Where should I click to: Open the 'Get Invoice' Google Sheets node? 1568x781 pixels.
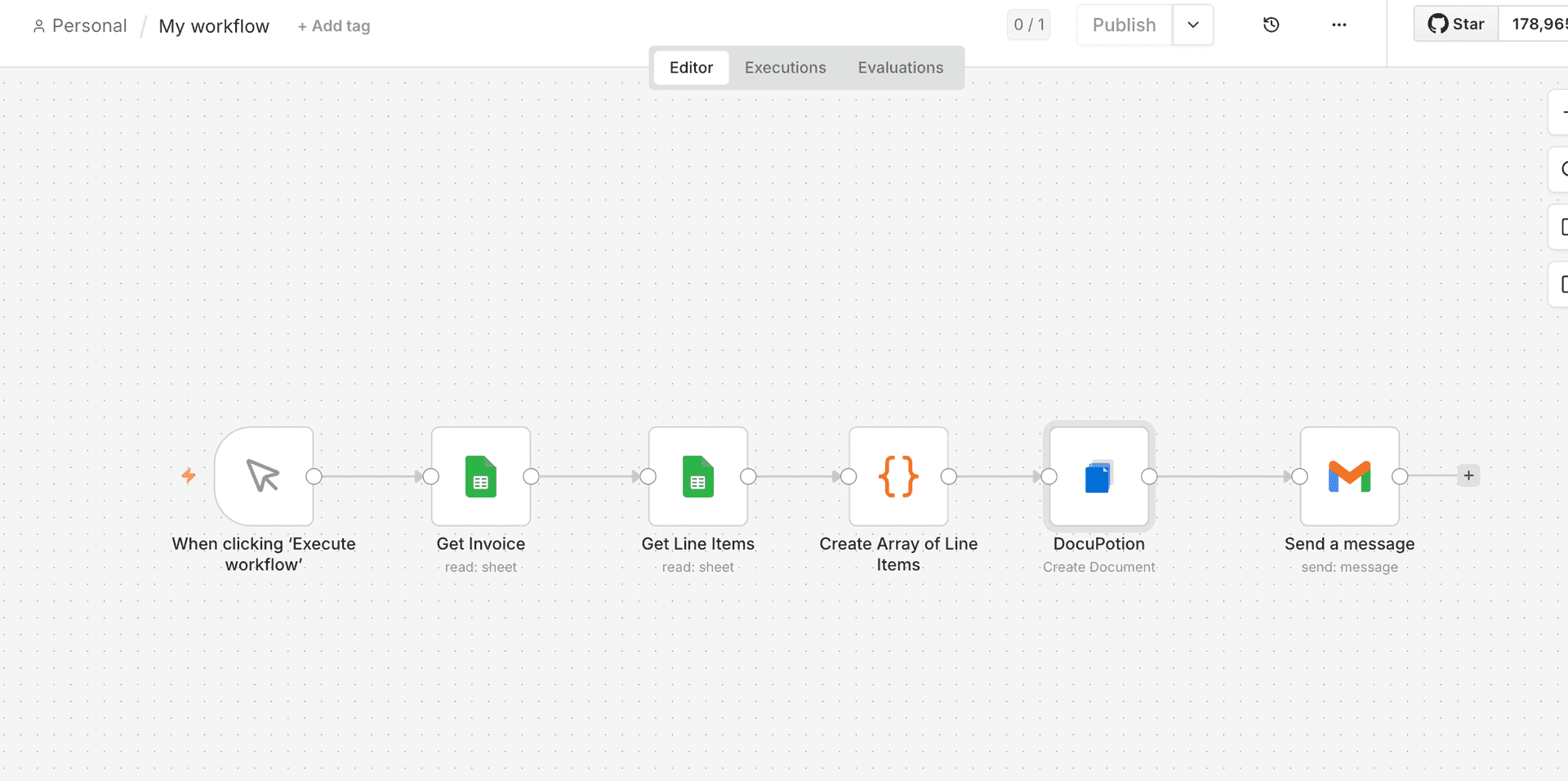tap(480, 476)
